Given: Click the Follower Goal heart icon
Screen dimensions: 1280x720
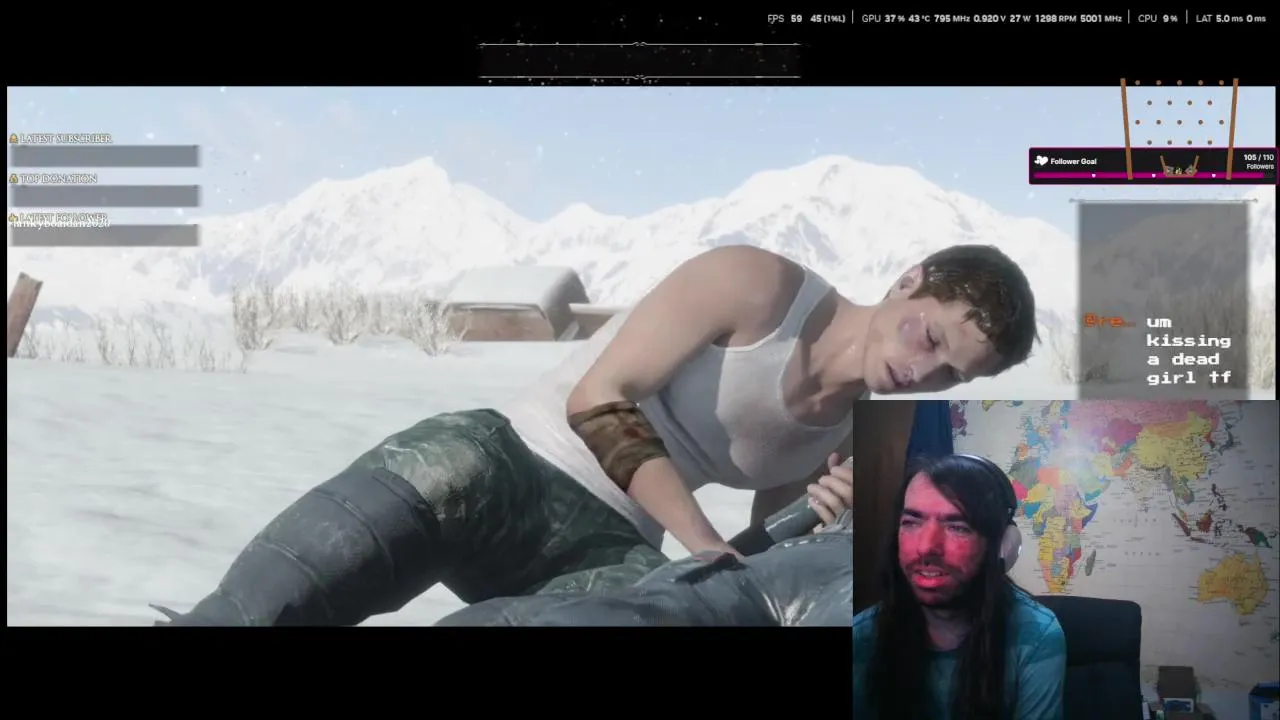Looking at the screenshot, I should point(1041,160).
